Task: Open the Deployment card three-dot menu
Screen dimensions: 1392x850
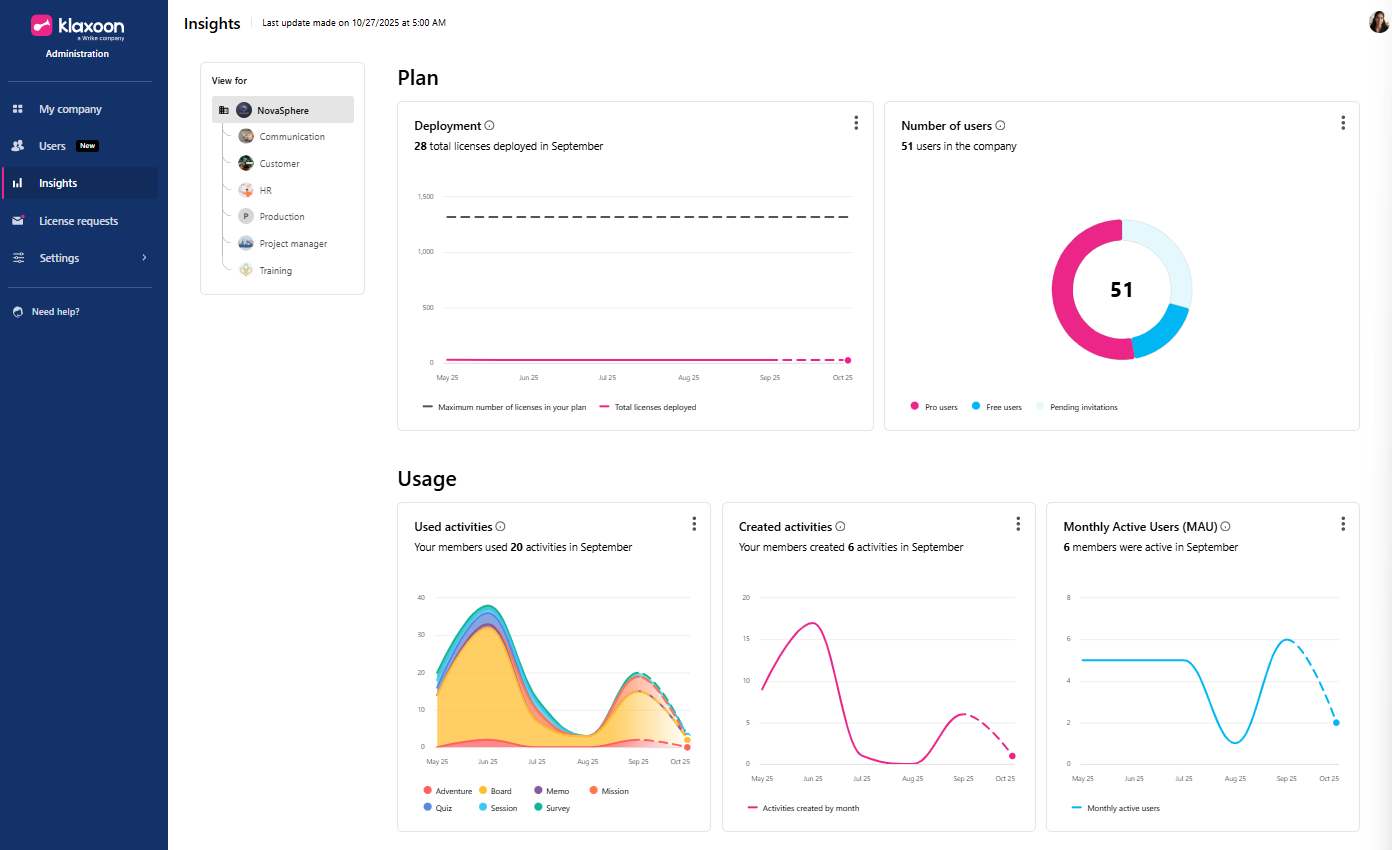Action: pos(856,123)
